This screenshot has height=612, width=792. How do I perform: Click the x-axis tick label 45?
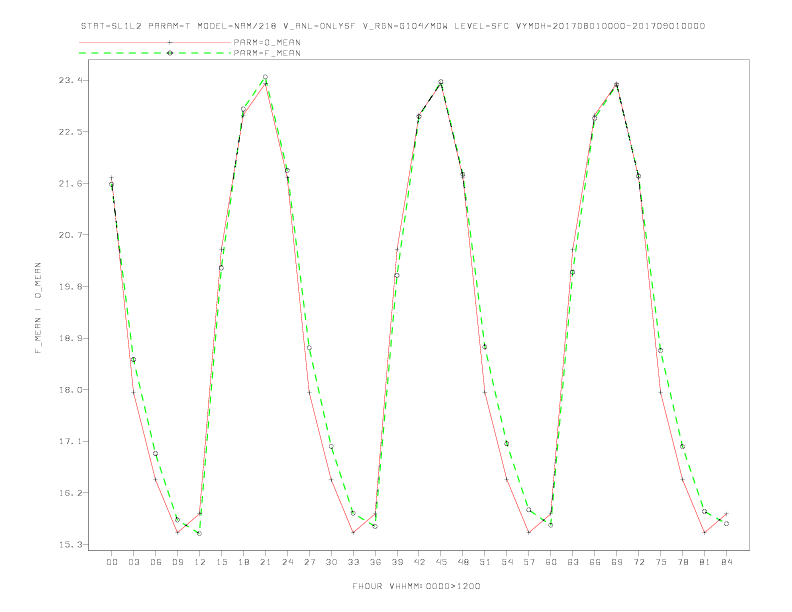coord(441,562)
